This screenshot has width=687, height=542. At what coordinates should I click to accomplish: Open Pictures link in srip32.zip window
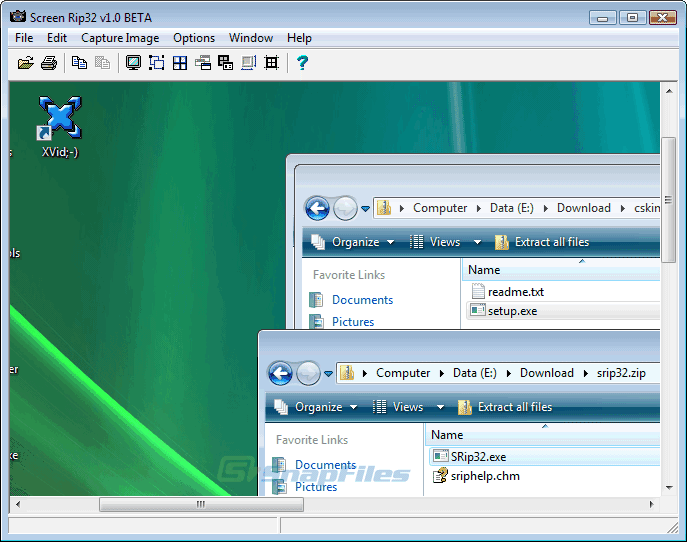point(316,487)
